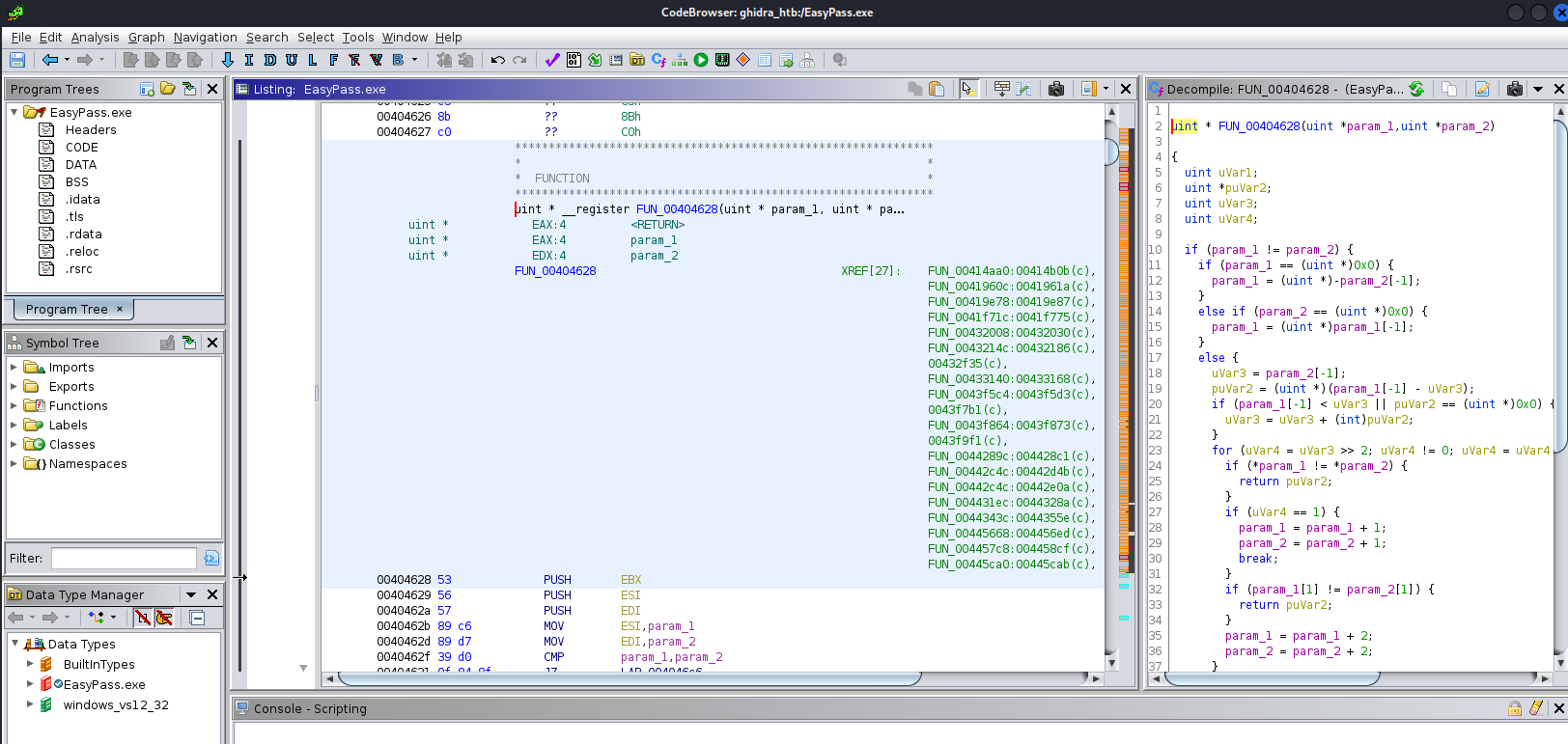
Task: Open the Bytes viewer (01 icon)
Action: coord(574,60)
